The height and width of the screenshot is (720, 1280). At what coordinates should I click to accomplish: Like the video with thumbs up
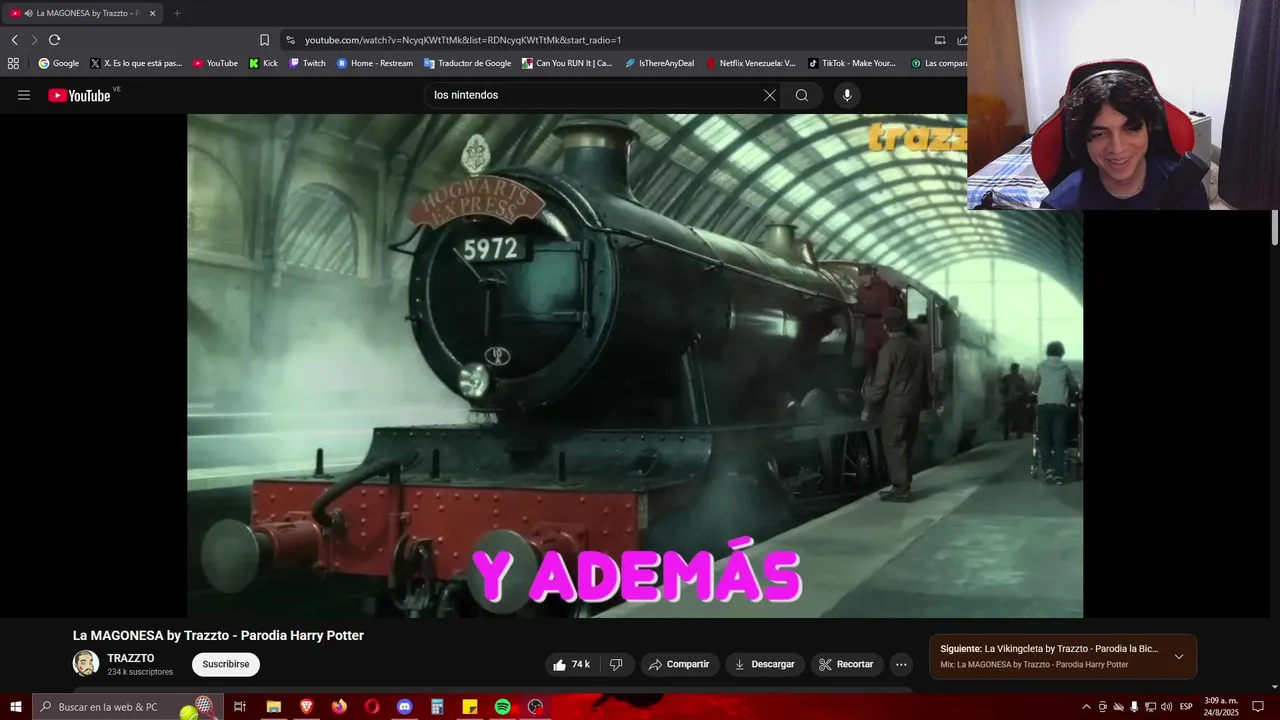coord(571,664)
